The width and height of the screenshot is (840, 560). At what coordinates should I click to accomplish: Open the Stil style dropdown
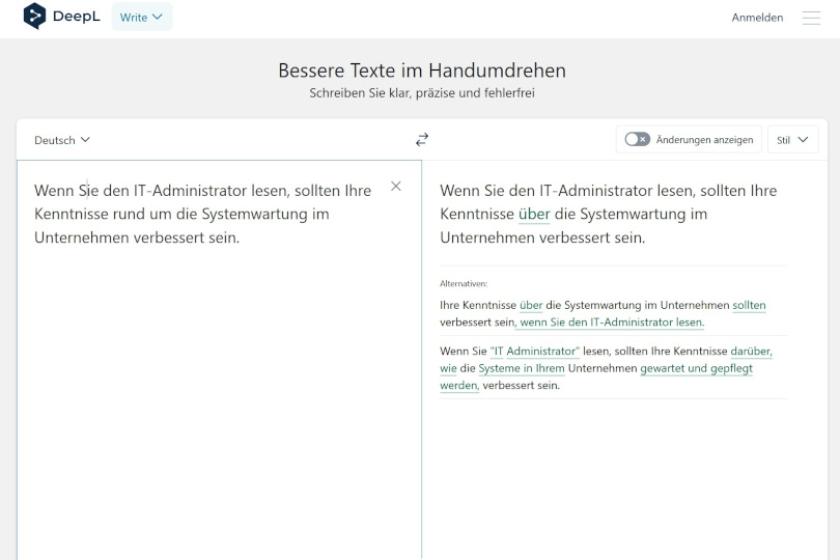(792, 139)
